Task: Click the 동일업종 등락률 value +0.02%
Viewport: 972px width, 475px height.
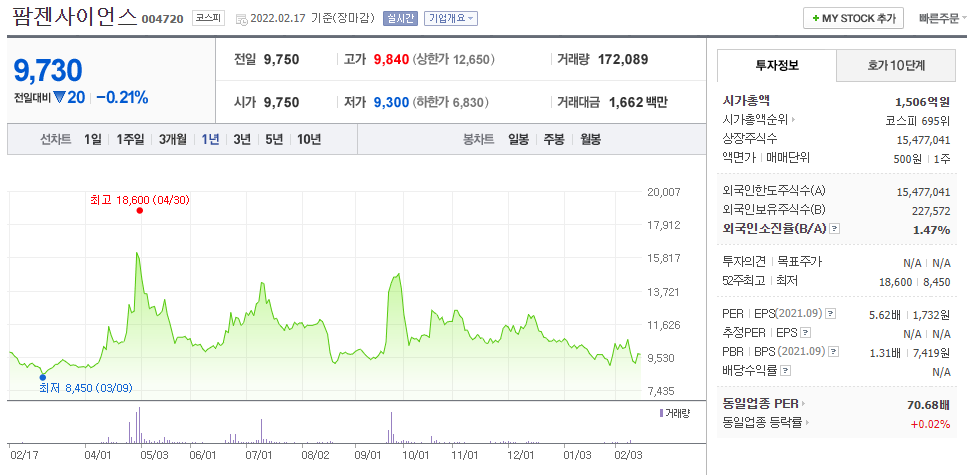Action: pyautogui.click(x=930, y=424)
